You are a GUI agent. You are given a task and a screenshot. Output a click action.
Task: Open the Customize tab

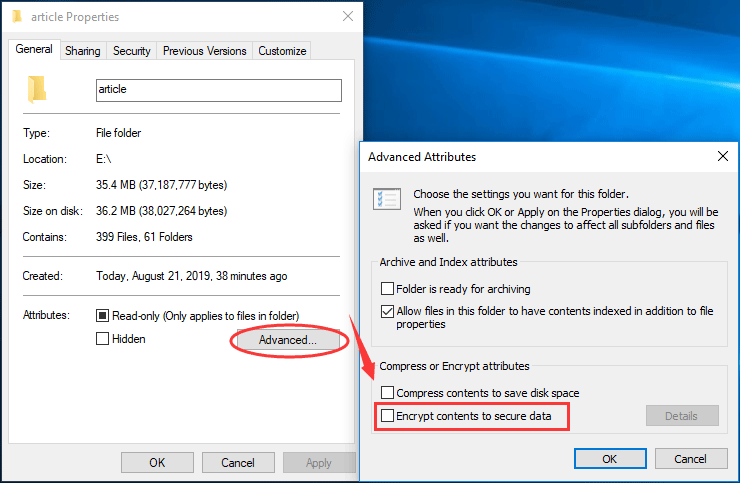coord(282,51)
